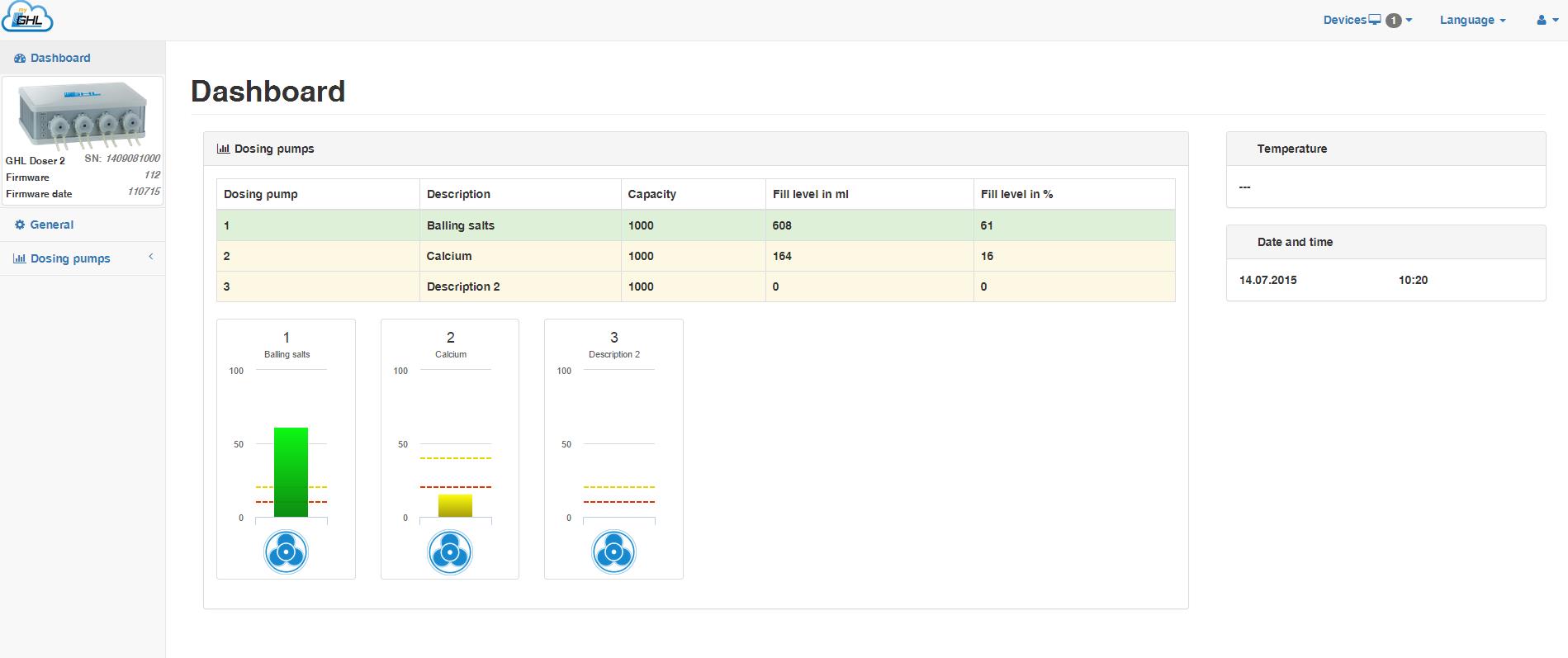Screen dimensions: 1568x658
Task: Click the user account icon
Action: point(1542,20)
